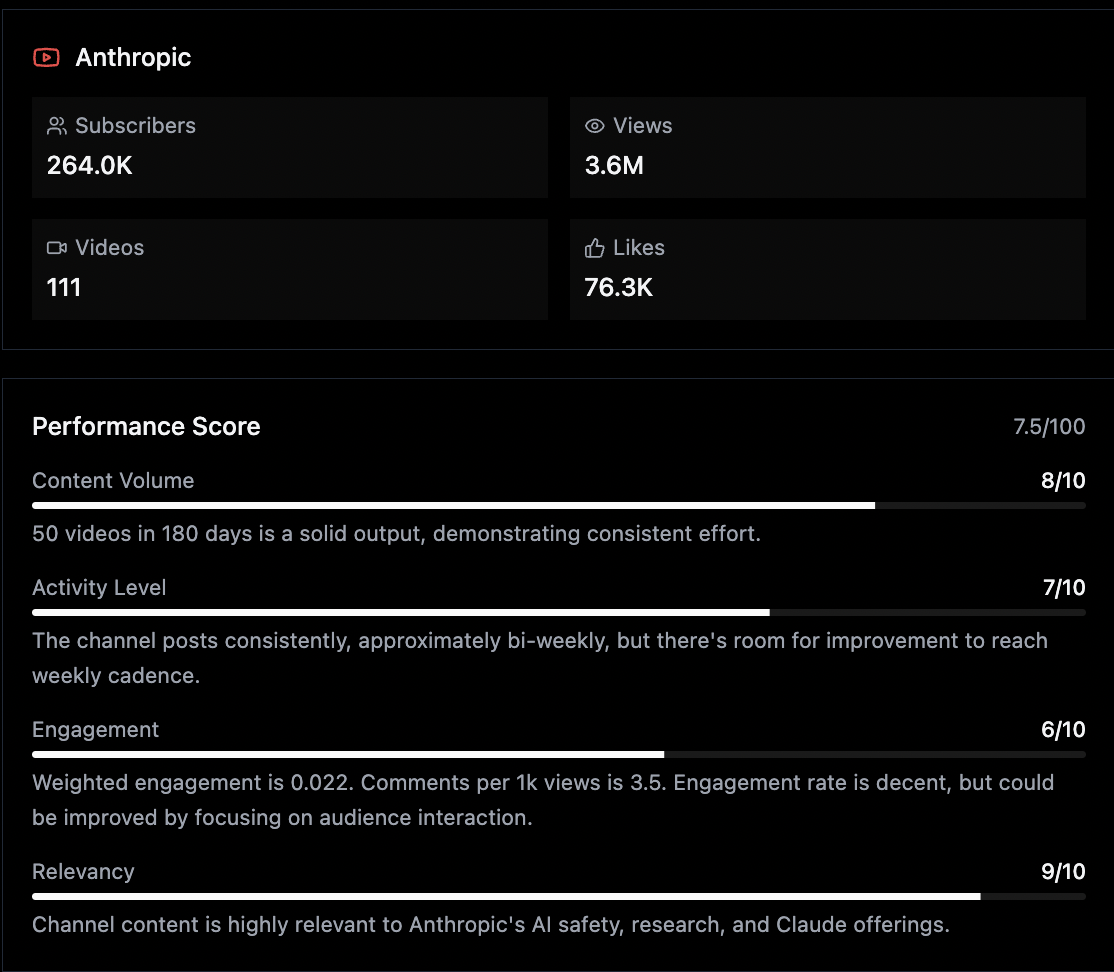The height and width of the screenshot is (972, 1114).
Task: Click the red YouTube icon beside Anthropic
Action: (46, 58)
